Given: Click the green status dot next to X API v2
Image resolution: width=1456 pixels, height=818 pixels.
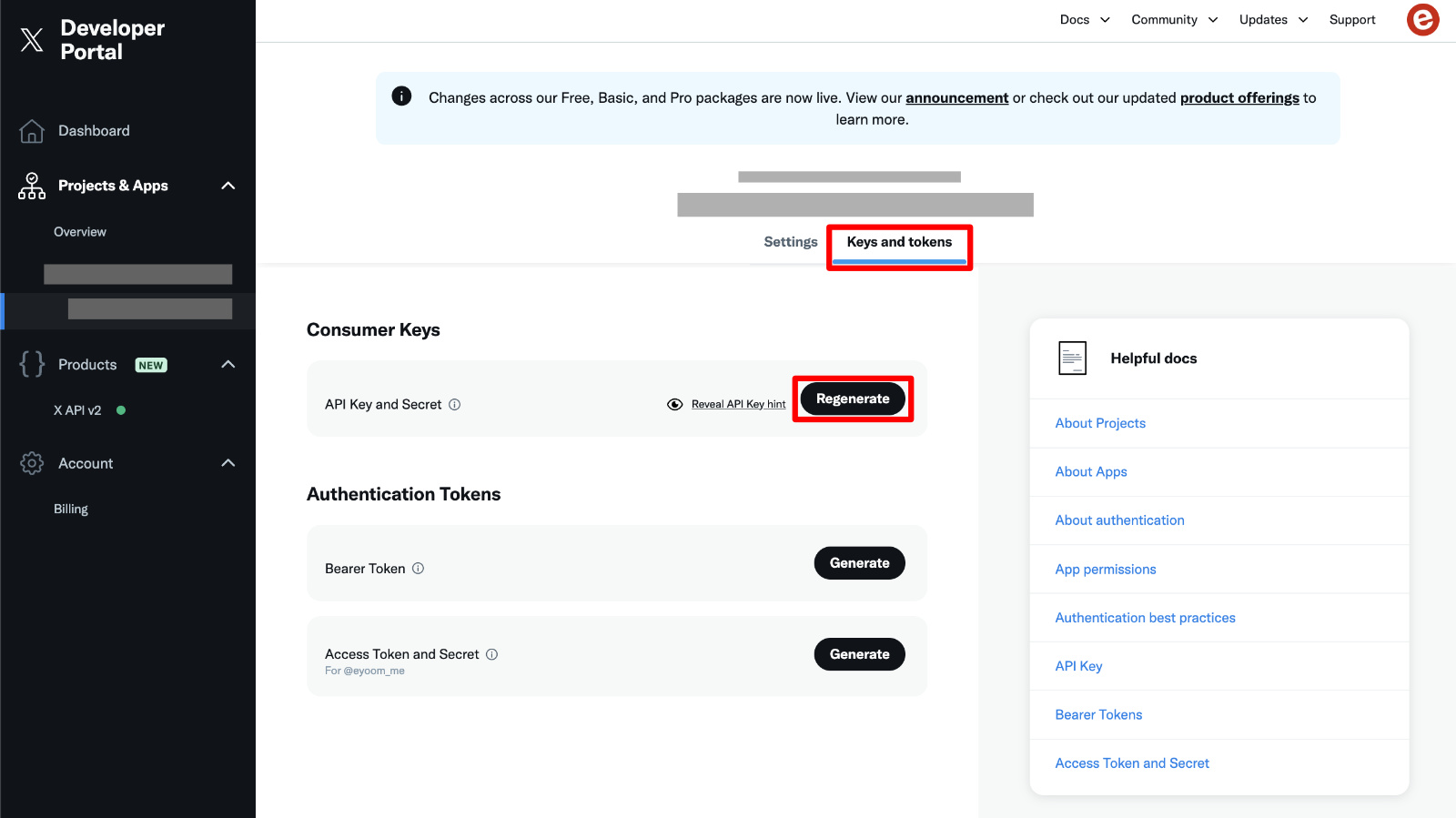Looking at the screenshot, I should pyautogui.click(x=121, y=410).
